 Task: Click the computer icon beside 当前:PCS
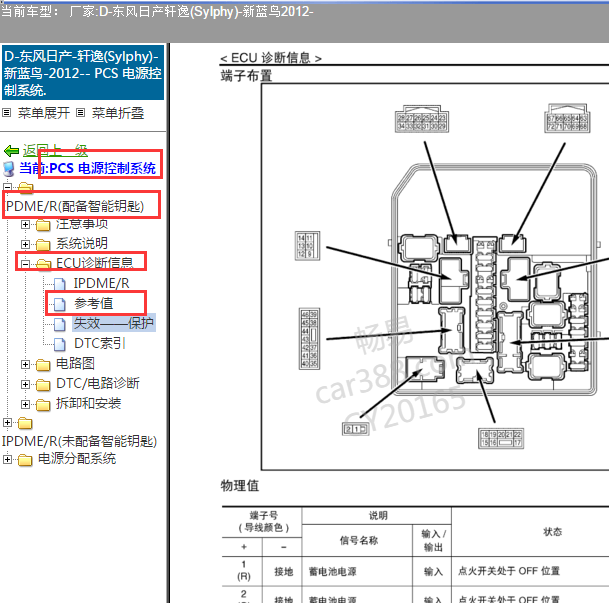pyautogui.click(x=9, y=169)
